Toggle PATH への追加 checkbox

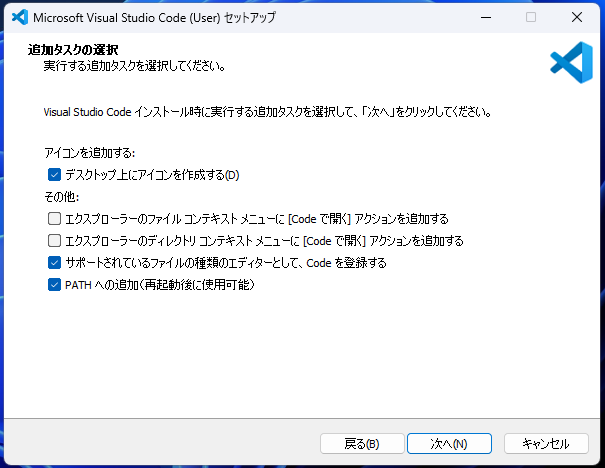click(54, 285)
